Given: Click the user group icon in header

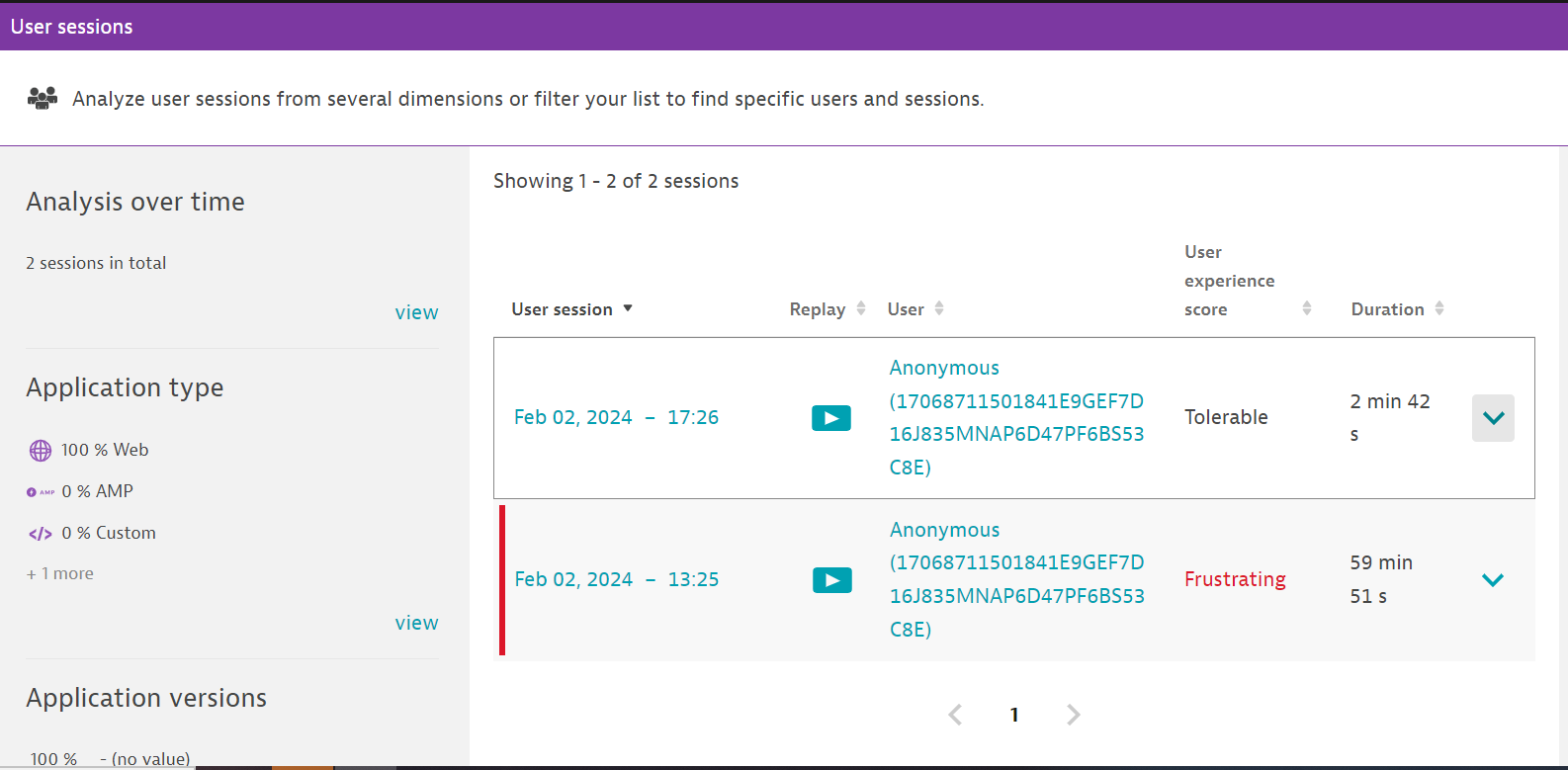Looking at the screenshot, I should [x=43, y=98].
